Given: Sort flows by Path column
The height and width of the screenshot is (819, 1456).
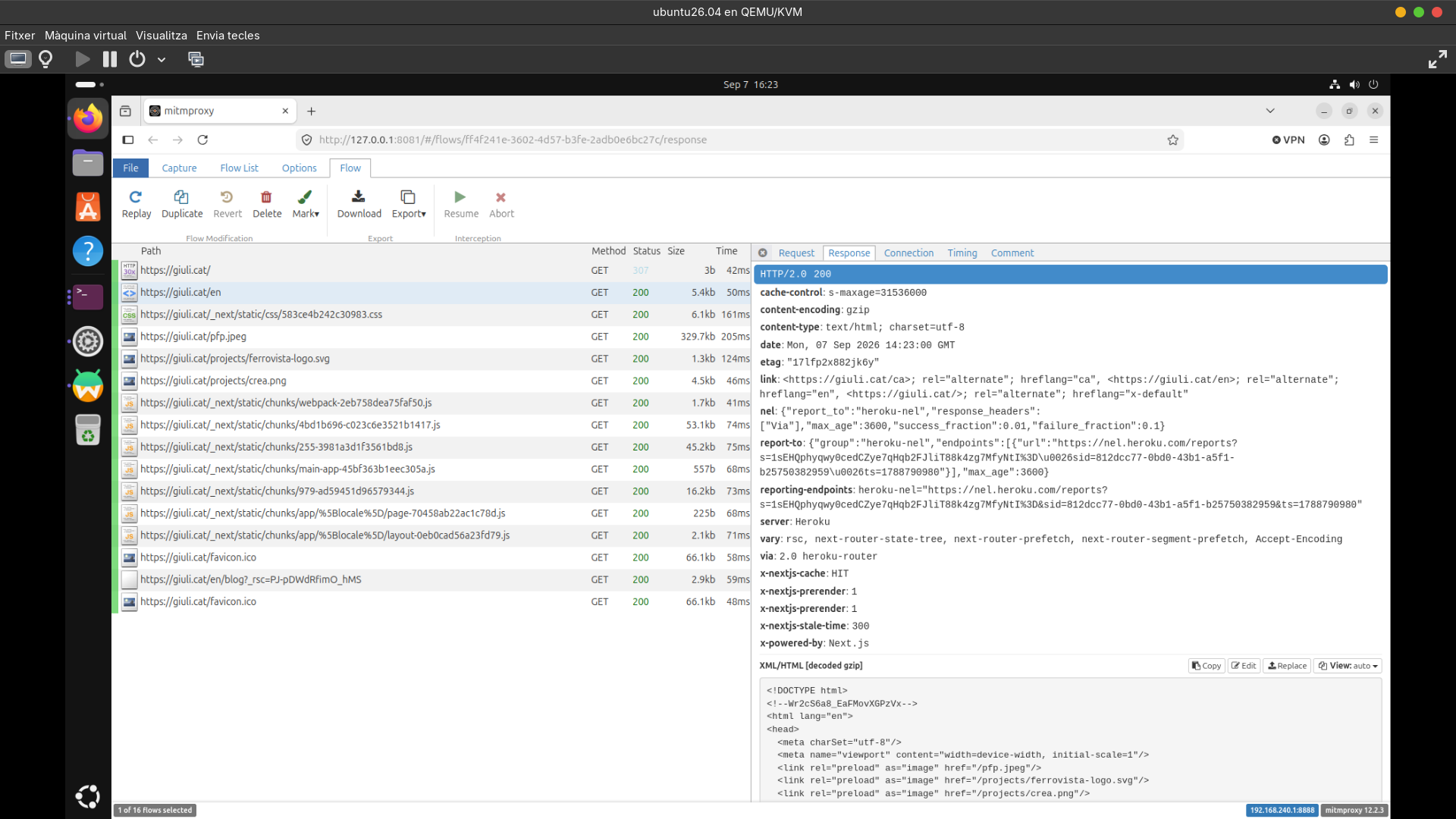Looking at the screenshot, I should (x=151, y=251).
